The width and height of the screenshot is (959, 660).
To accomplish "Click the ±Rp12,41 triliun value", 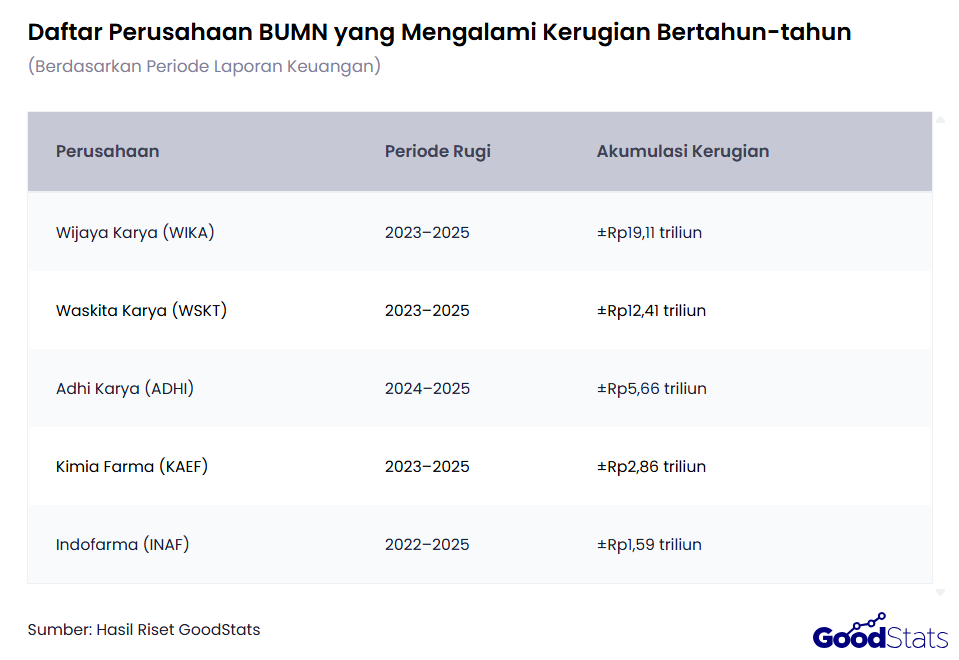I will (x=651, y=311).
